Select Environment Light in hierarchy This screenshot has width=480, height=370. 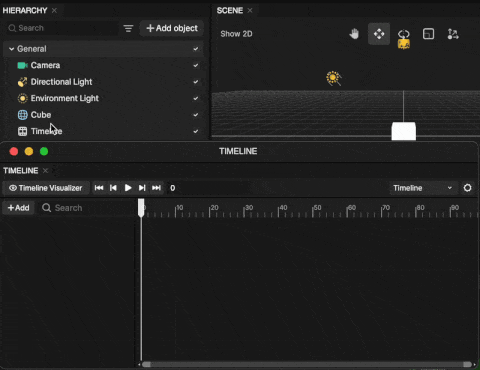point(103,98)
